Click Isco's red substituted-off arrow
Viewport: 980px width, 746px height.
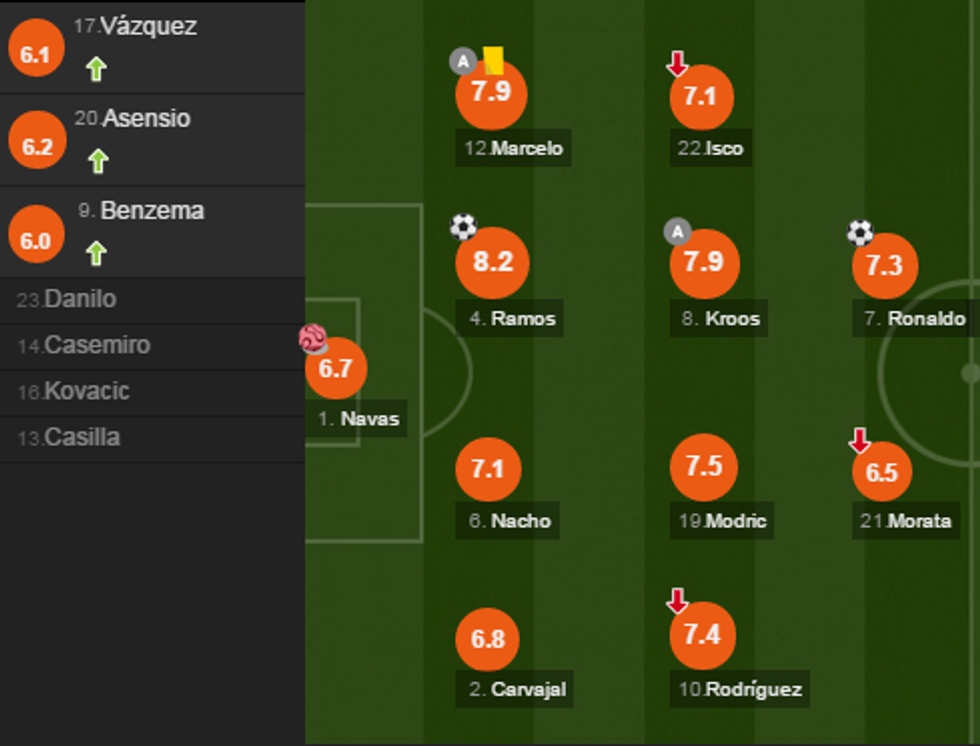[x=678, y=65]
